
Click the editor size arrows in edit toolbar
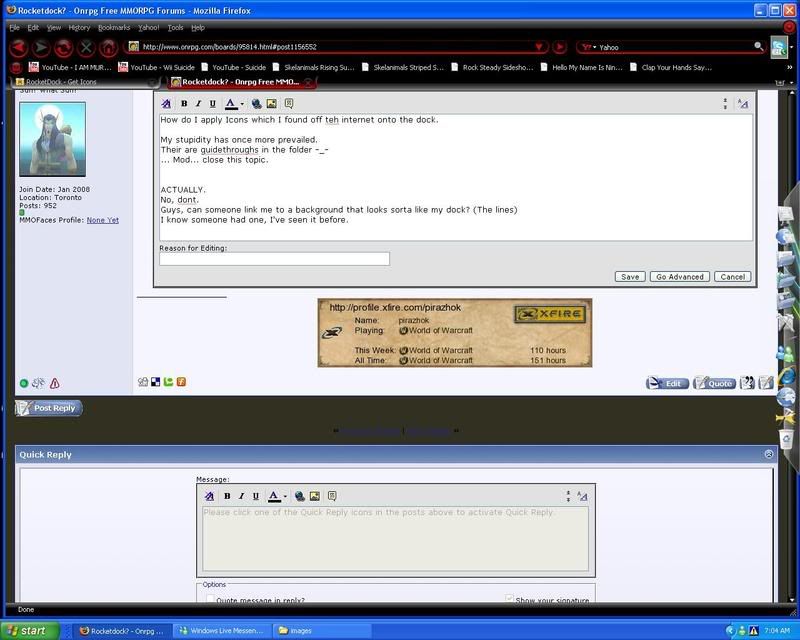tap(725, 104)
